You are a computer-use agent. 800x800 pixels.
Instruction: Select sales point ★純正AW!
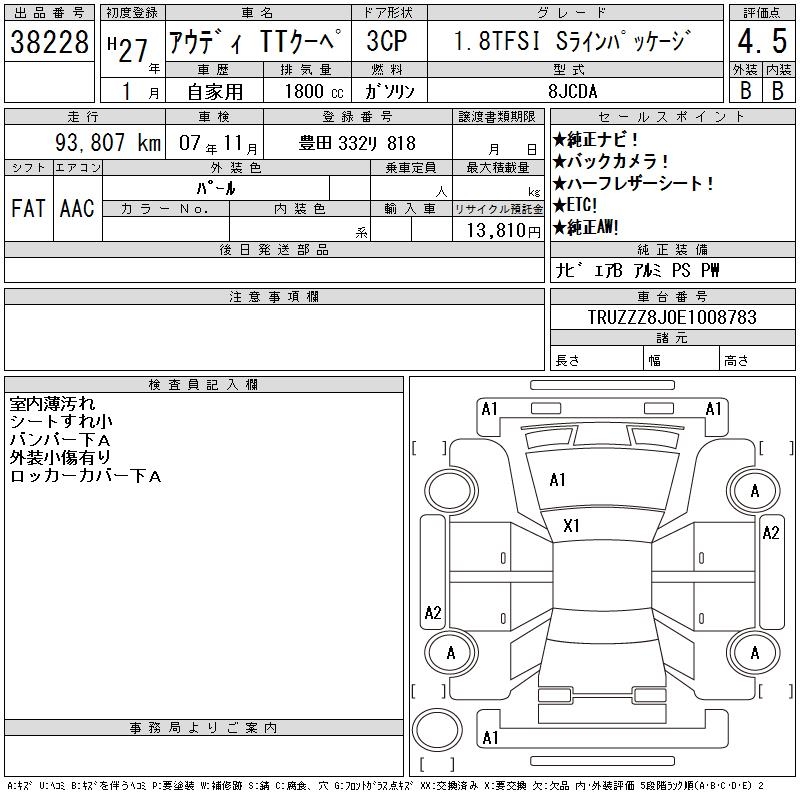(x=586, y=227)
